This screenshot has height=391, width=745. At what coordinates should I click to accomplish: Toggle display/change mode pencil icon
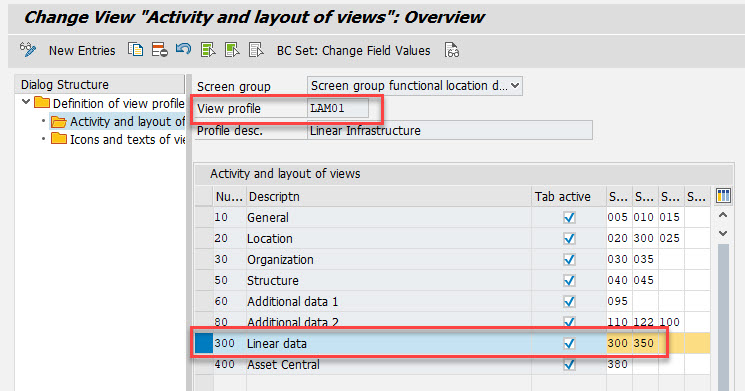coord(28,49)
